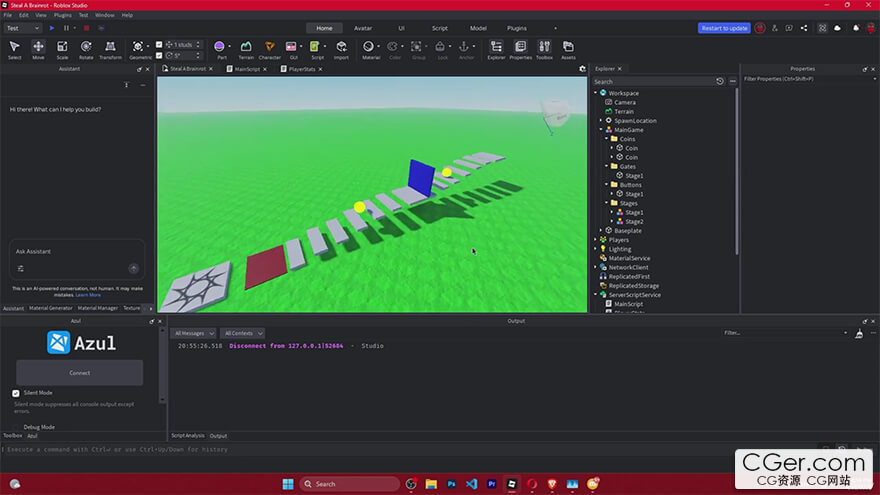880x495 pixels.
Task: Open the notifications bell
Action: click(856, 28)
